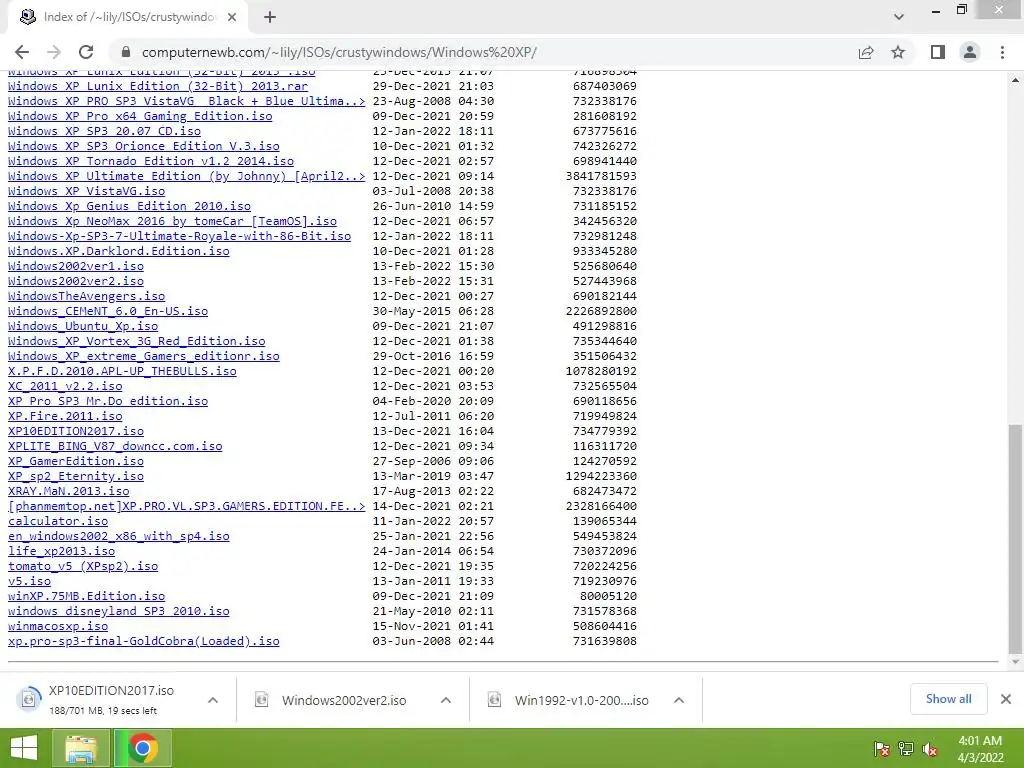
Task: Open en_windows2002_x86_with_sp4.iso link
Action: click(118, 537)
